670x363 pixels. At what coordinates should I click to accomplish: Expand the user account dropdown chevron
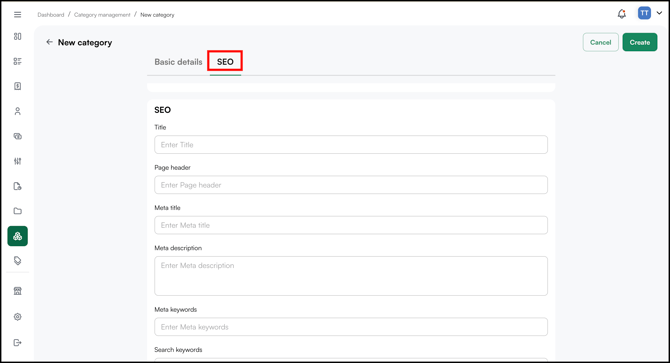click(659, 13)
